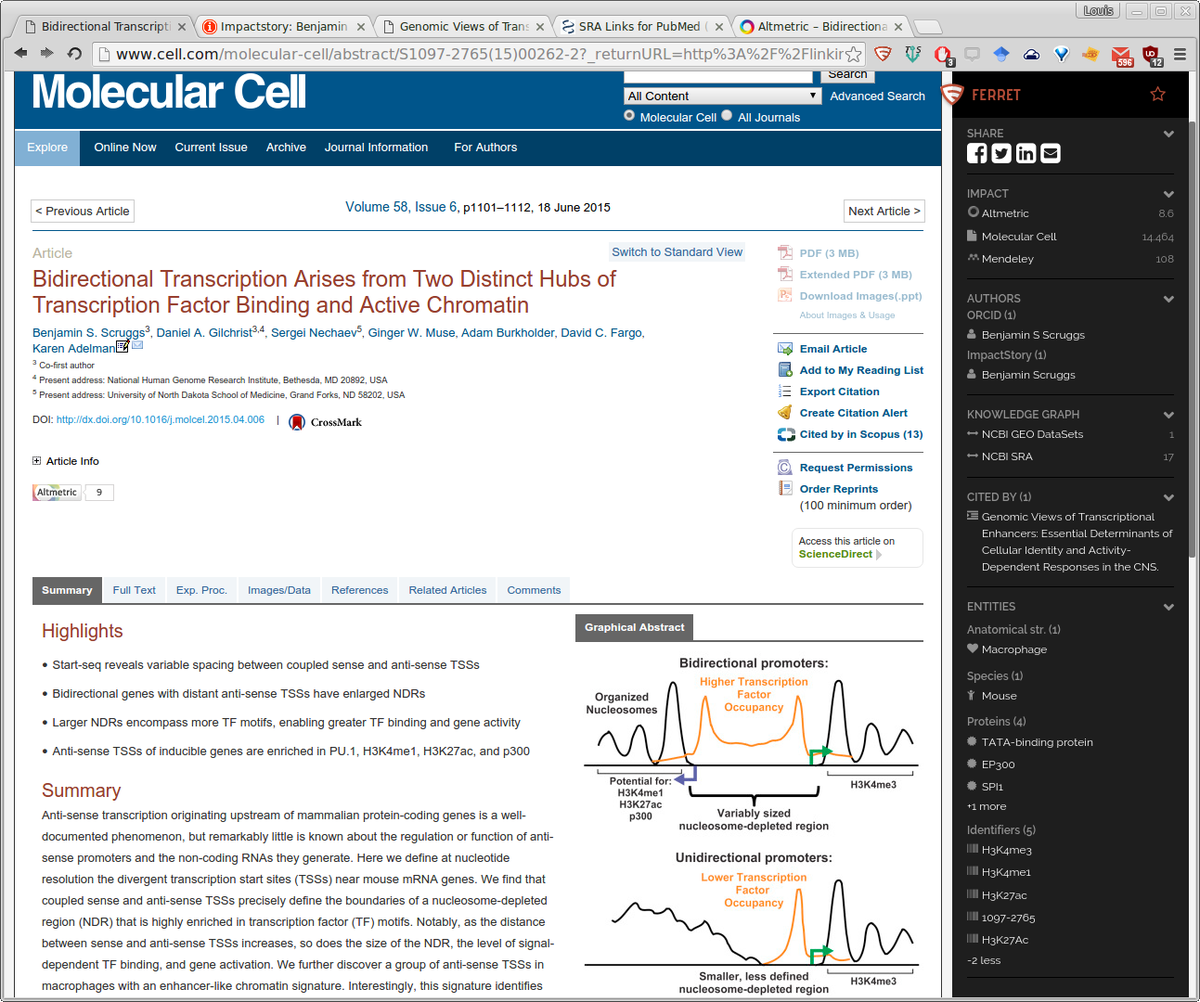Open the uBlock Origin shield extension icon
This screenshot has width=1200, height=1002.
click(1152, 55)
